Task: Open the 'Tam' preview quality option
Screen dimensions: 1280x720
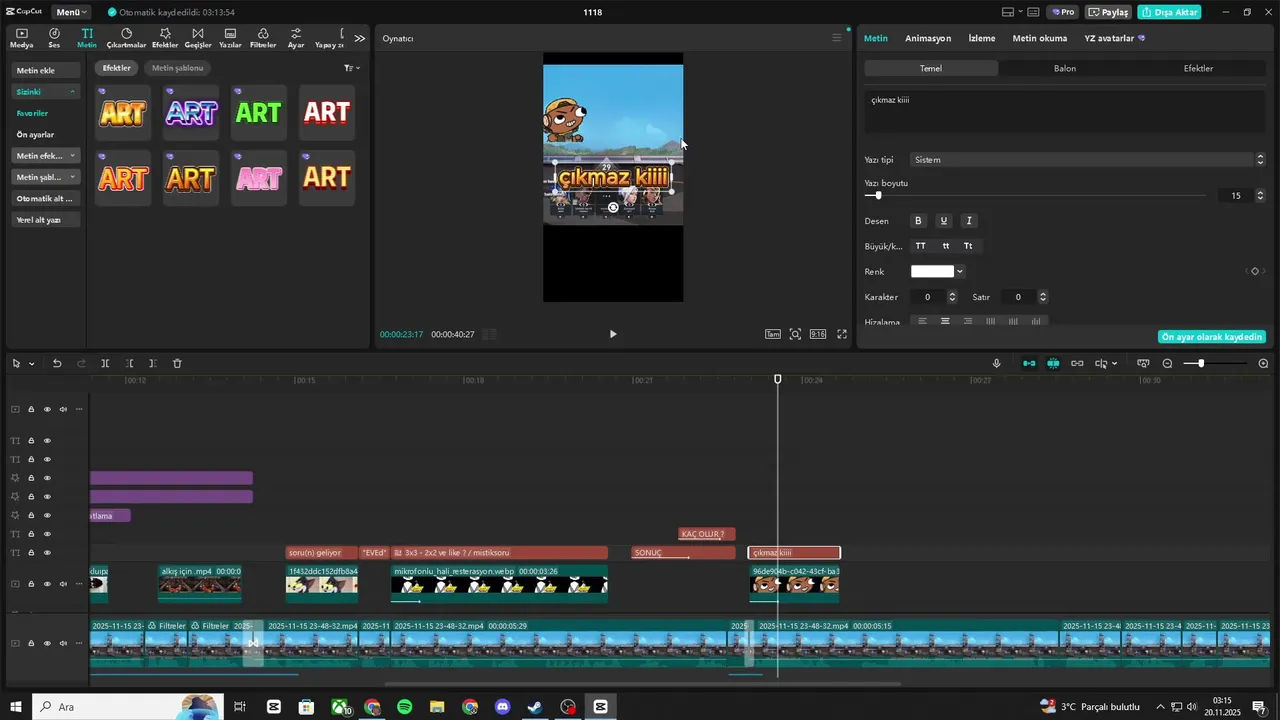Action: [773, 334]
